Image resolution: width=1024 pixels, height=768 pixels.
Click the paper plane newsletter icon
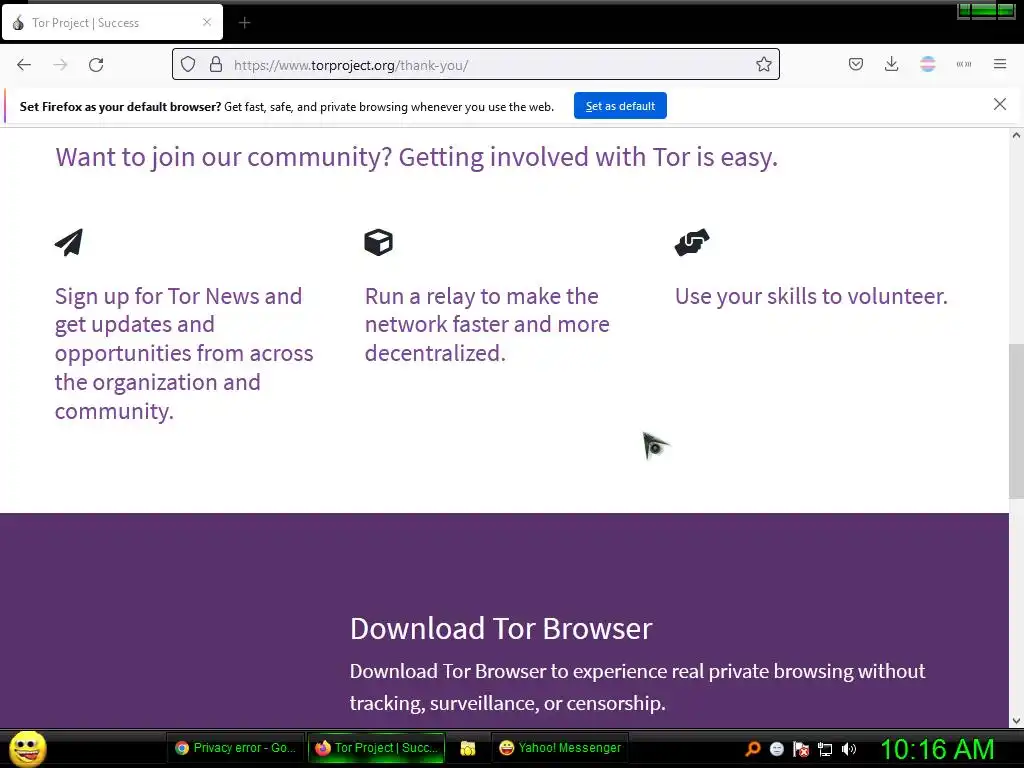tap(69, 242)
